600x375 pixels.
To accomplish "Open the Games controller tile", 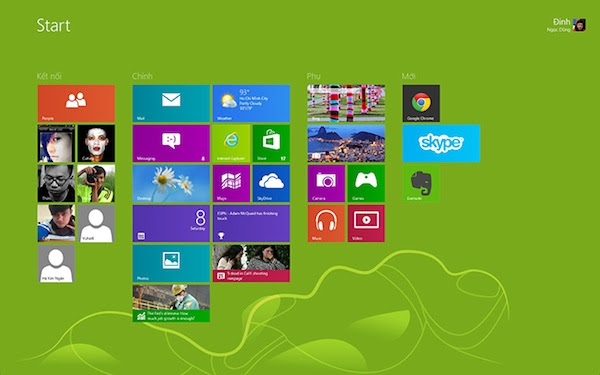I will click(x=366, y=183).
